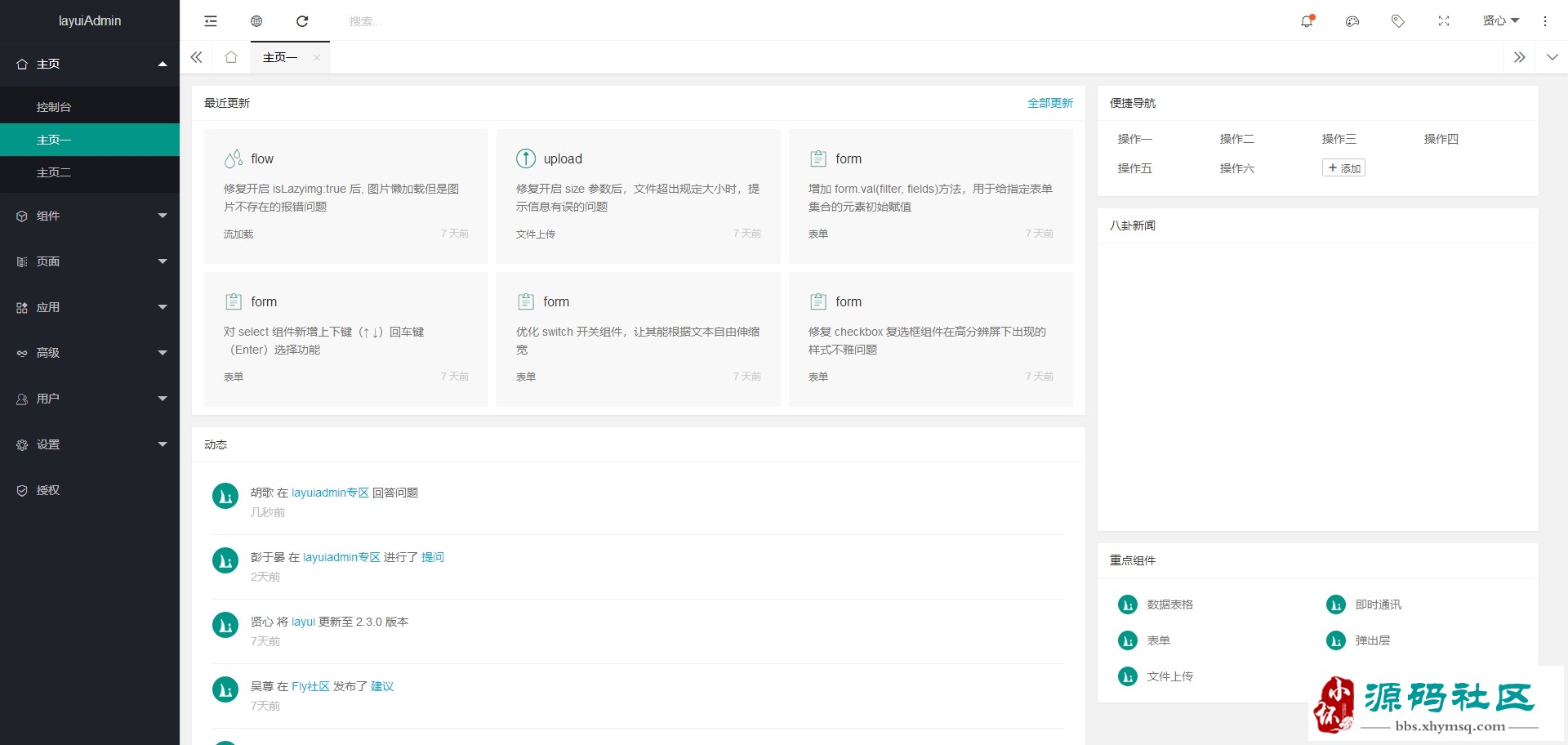Click the tag note icon
The height and width of the screenshot is (745, 1568).
[x=1398, y=21]
